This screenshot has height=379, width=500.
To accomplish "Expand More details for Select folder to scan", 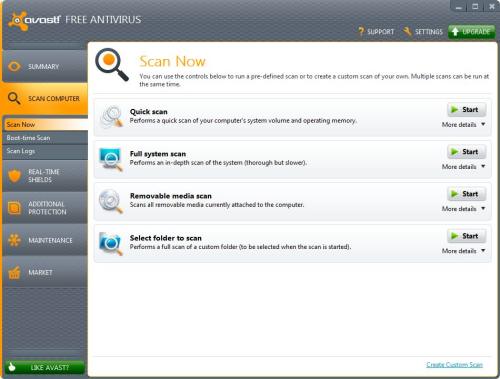I will (x=463, y=251).
